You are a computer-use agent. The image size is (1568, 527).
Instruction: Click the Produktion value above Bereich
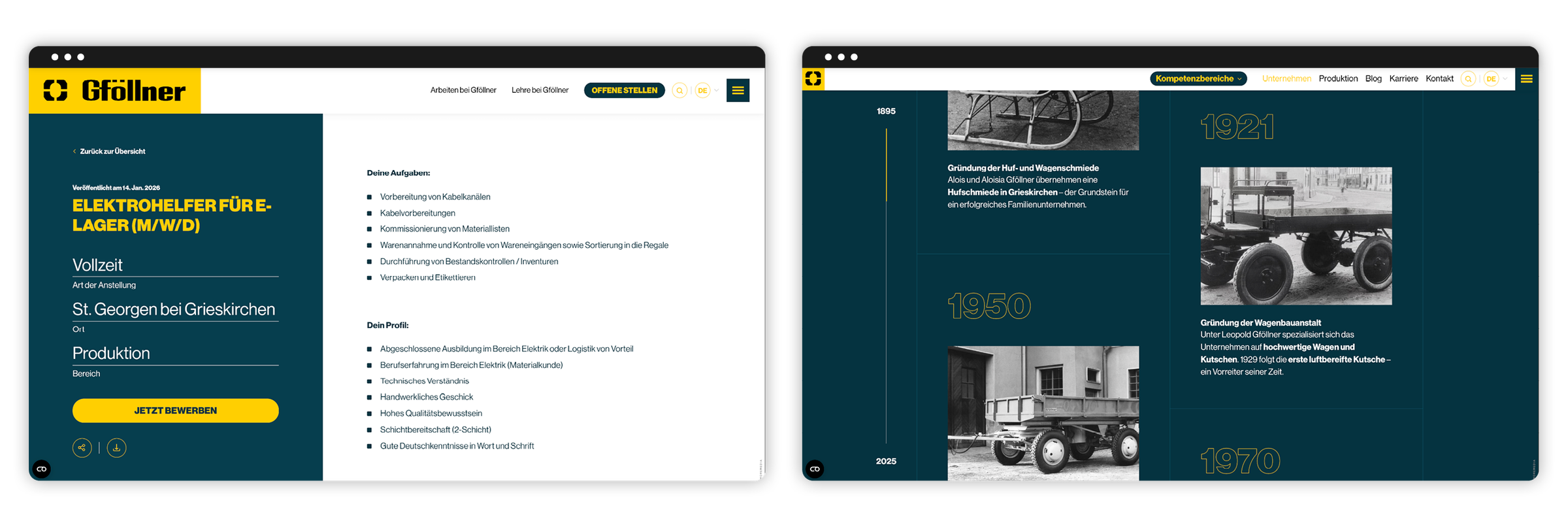click(x=111, y=353)
